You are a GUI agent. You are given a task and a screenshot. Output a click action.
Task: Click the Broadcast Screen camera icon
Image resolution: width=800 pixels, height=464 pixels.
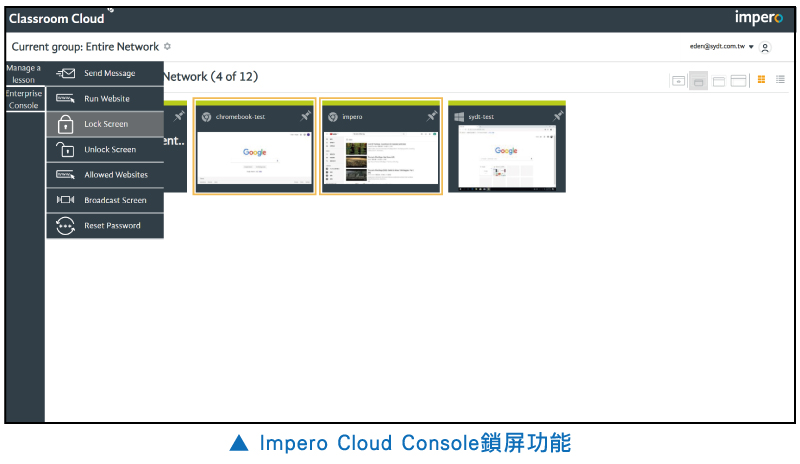(65, 200)
